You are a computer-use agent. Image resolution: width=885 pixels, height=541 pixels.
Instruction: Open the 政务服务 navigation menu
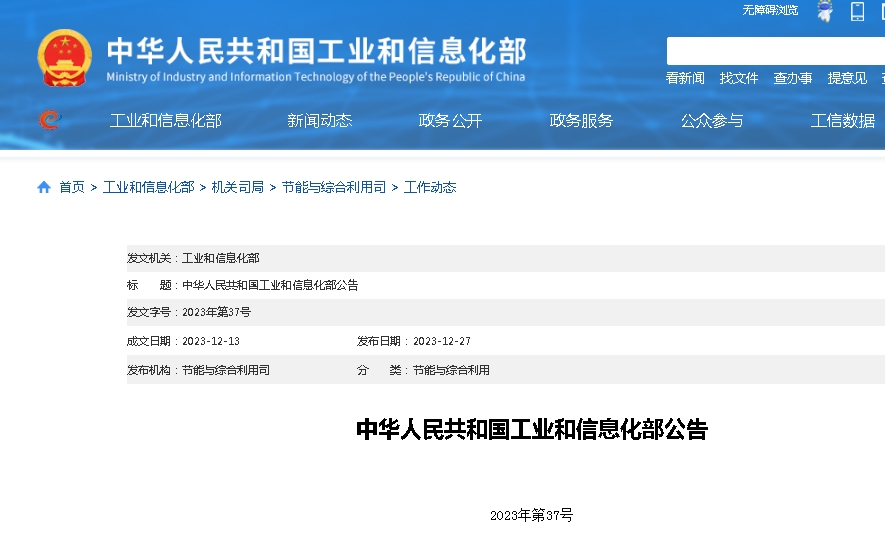coord(581,120)
